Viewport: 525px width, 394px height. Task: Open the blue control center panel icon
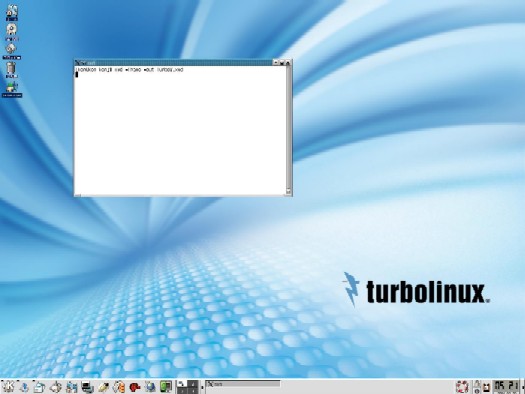coord(72,387)
